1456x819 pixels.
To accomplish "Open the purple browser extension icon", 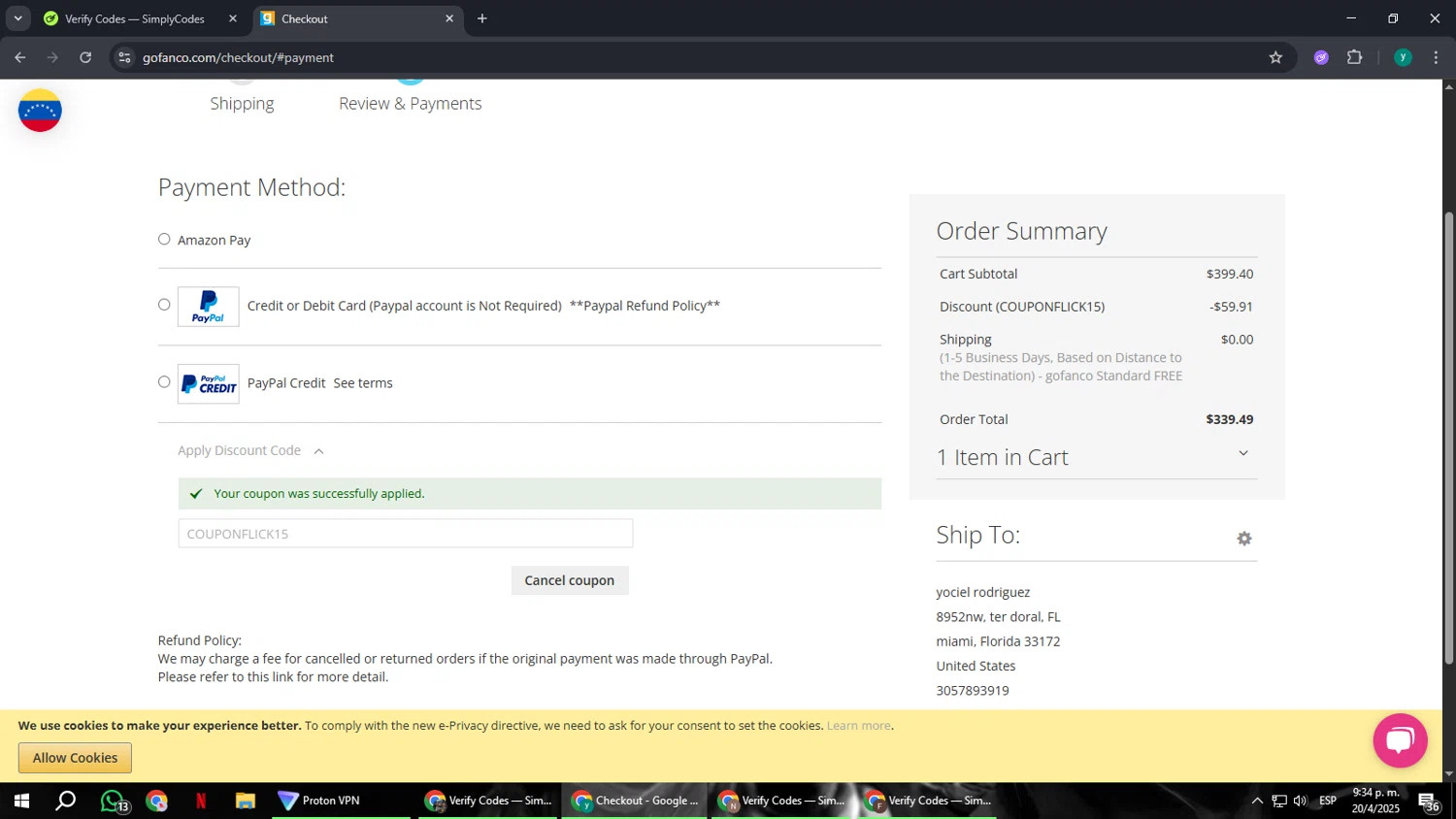I will (x=1321, y=57).
